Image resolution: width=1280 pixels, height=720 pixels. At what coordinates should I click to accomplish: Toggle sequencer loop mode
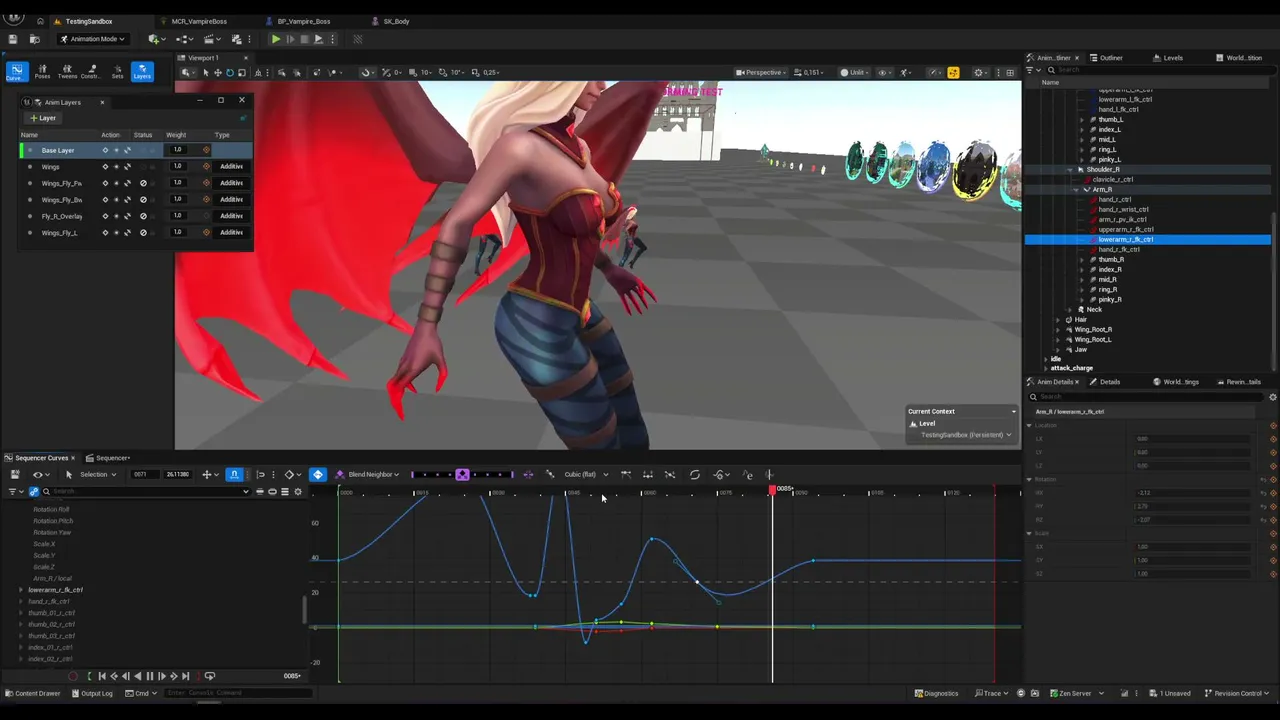pyautogui.click(x=209, y=676)
